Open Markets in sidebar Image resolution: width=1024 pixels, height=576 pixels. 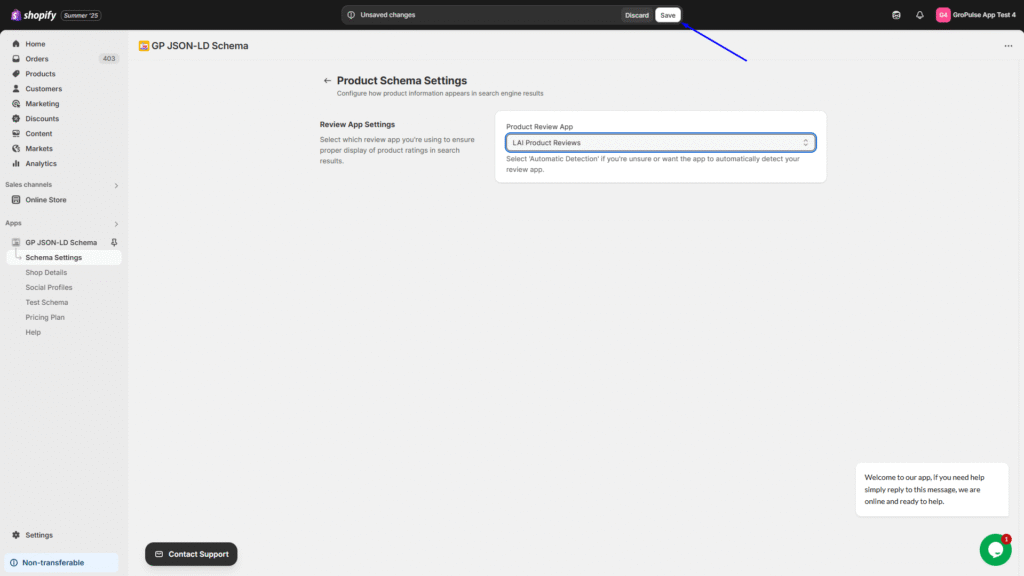click(39, 149)
